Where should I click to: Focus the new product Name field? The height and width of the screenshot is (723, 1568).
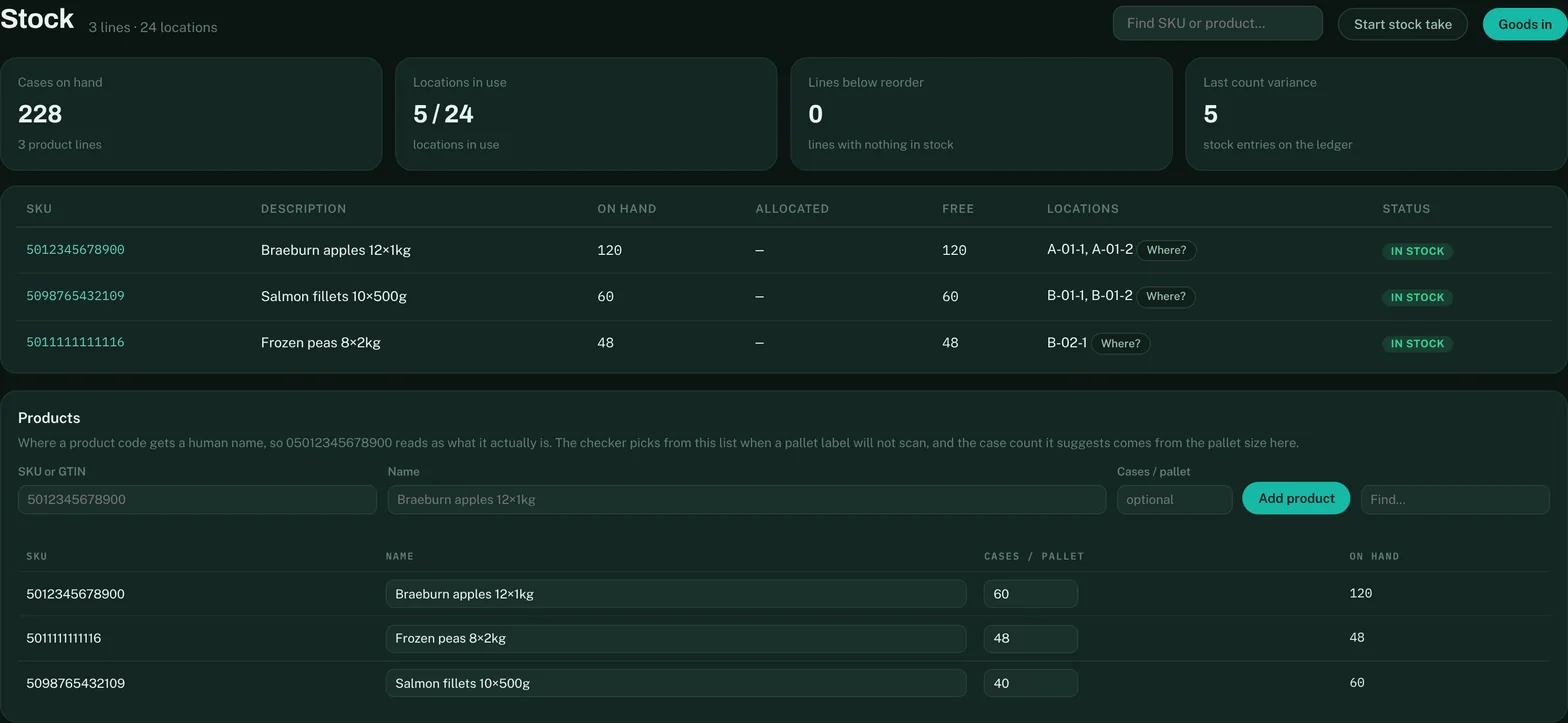pos(747,499)
